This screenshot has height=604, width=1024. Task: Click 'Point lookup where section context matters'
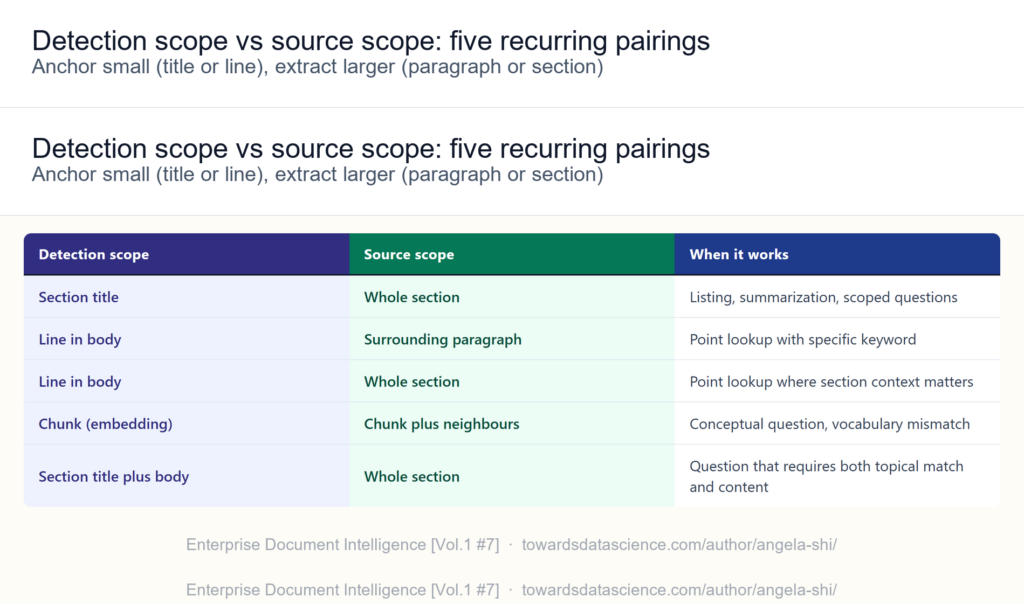831,381
